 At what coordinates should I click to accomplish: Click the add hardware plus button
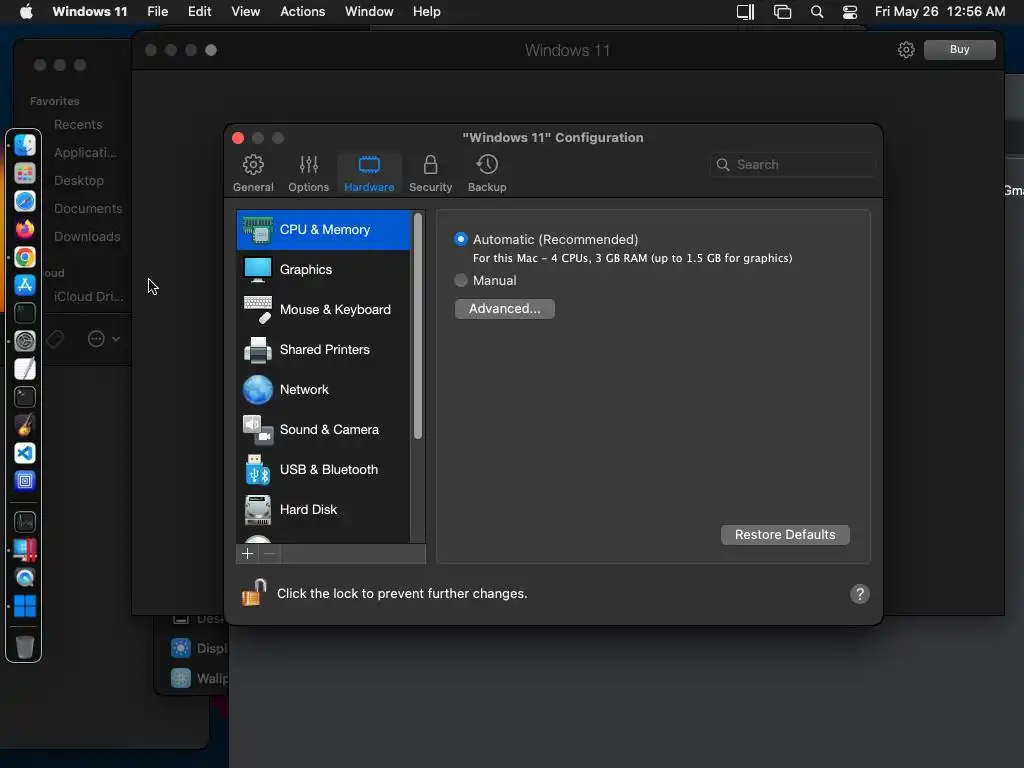click(248, 554)
